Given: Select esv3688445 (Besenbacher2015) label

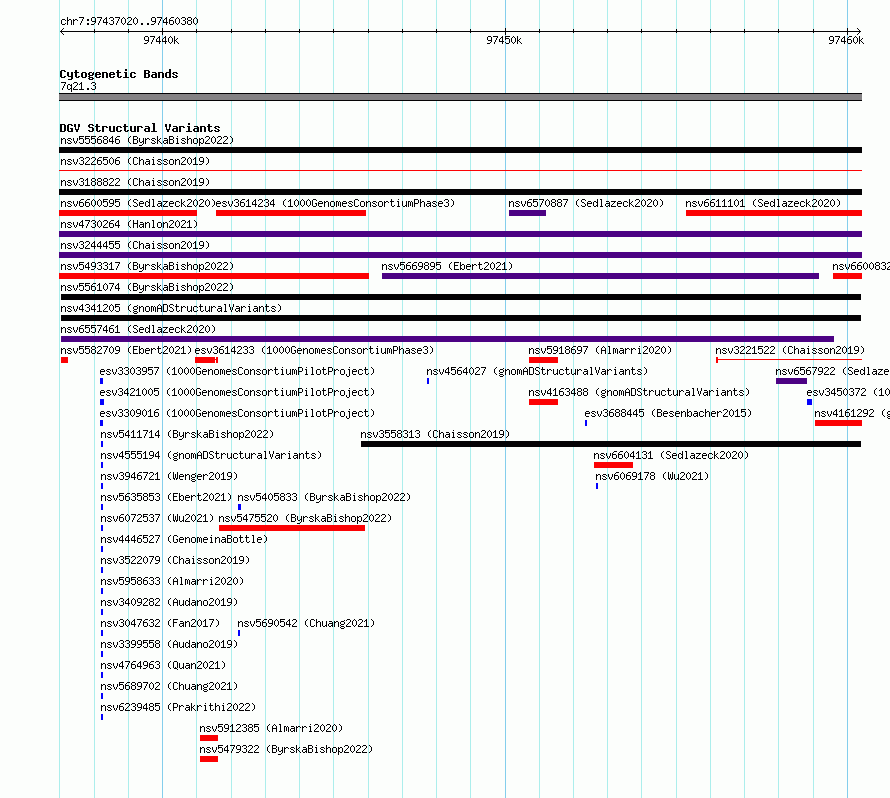Looking at the screenshot, I should click(x=668, y=413).
